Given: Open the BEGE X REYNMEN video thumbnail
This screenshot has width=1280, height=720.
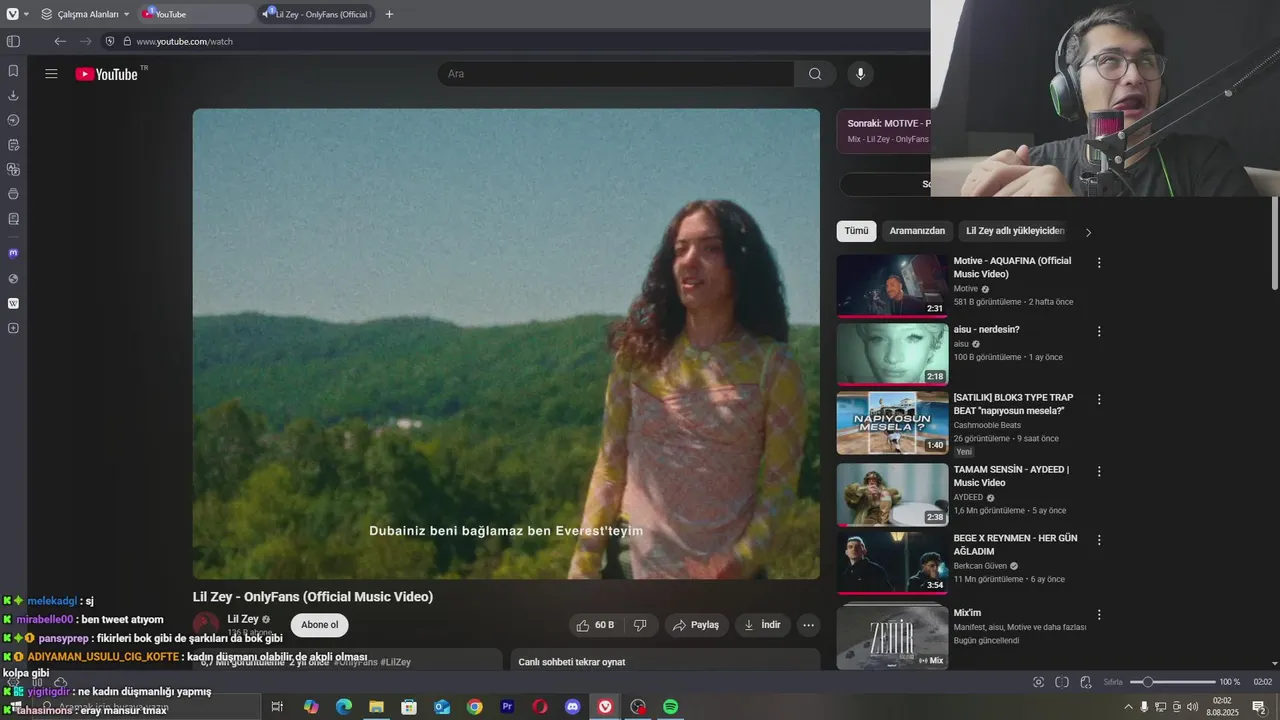Looking at the screenshot, I should click(x=892, y=563).
